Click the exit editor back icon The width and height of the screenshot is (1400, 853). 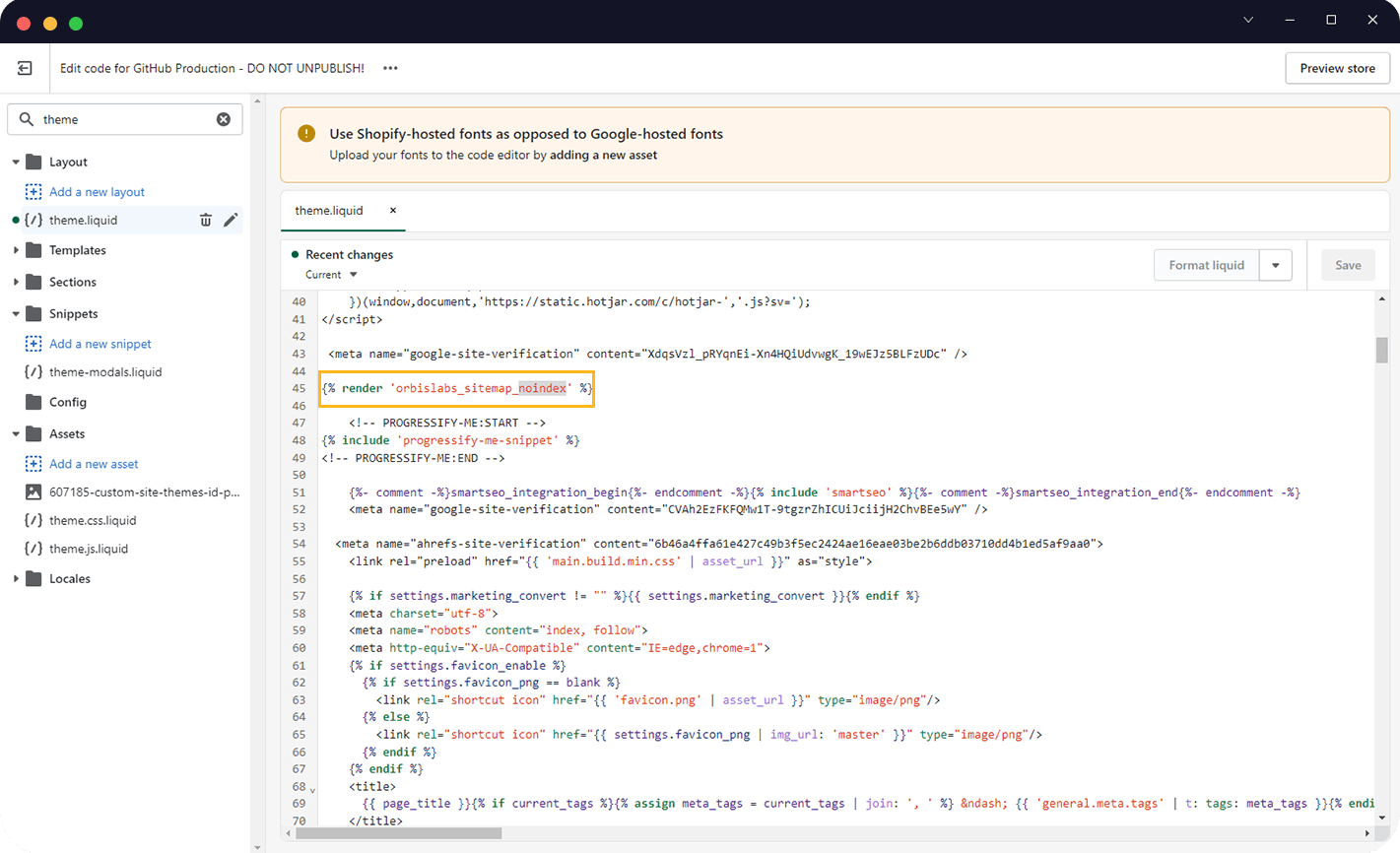click(x=25, y=68)
